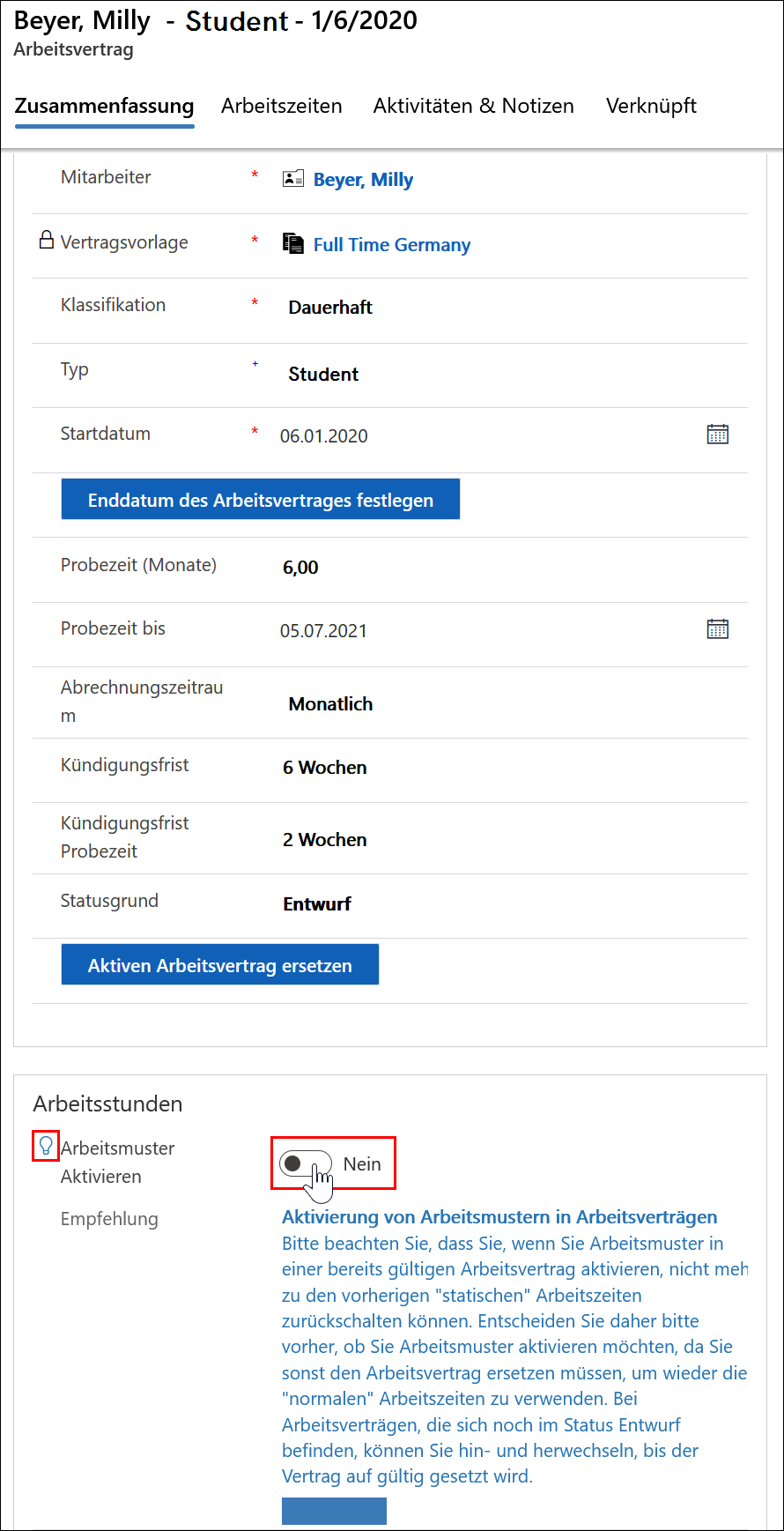The height and width of the screenshot is (1531, 784).
Task: Switch to the Arbeitszeiten tab
Action: pos(282,106)
